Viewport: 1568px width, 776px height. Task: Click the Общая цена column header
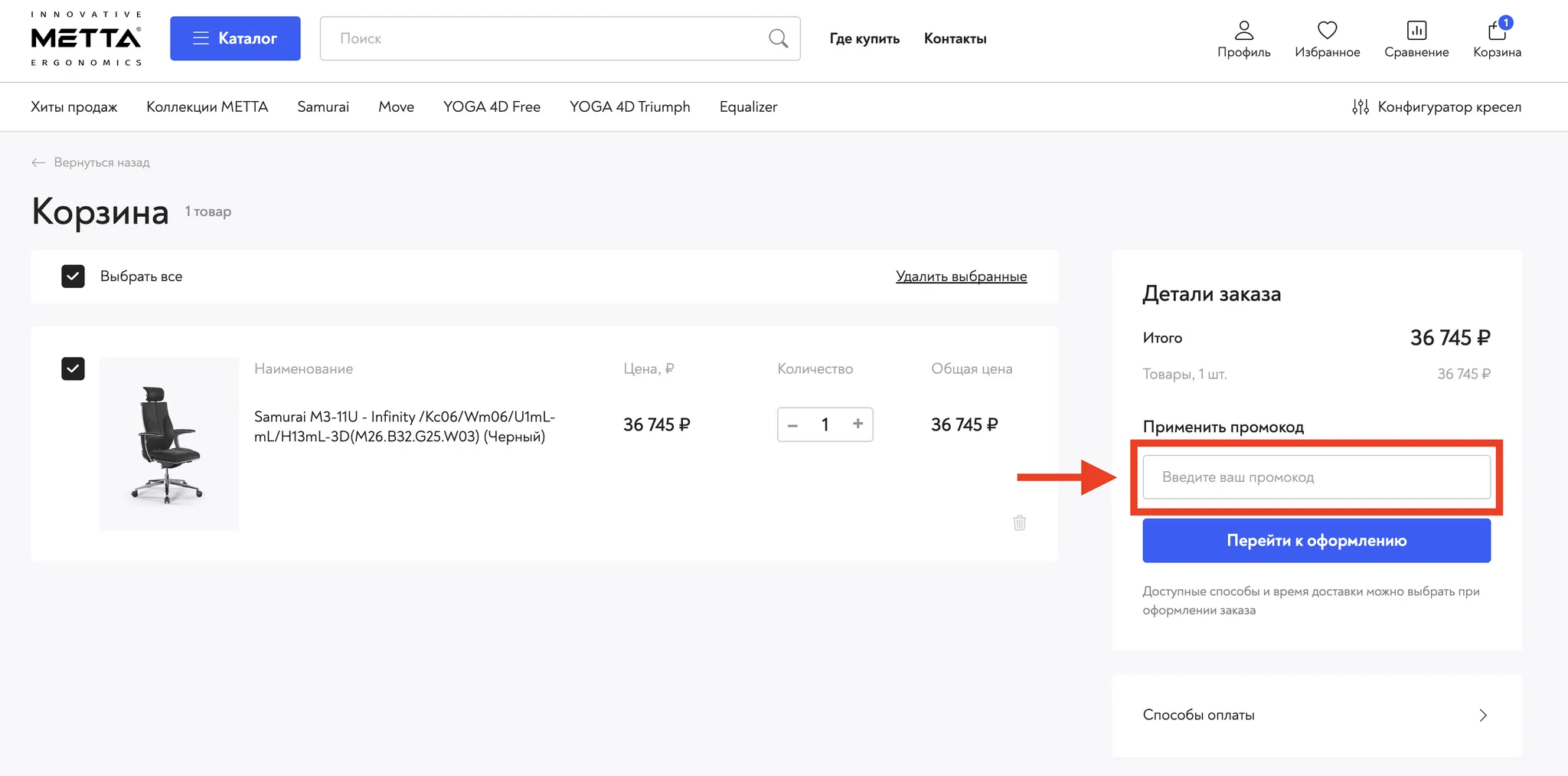click(972, 368)
